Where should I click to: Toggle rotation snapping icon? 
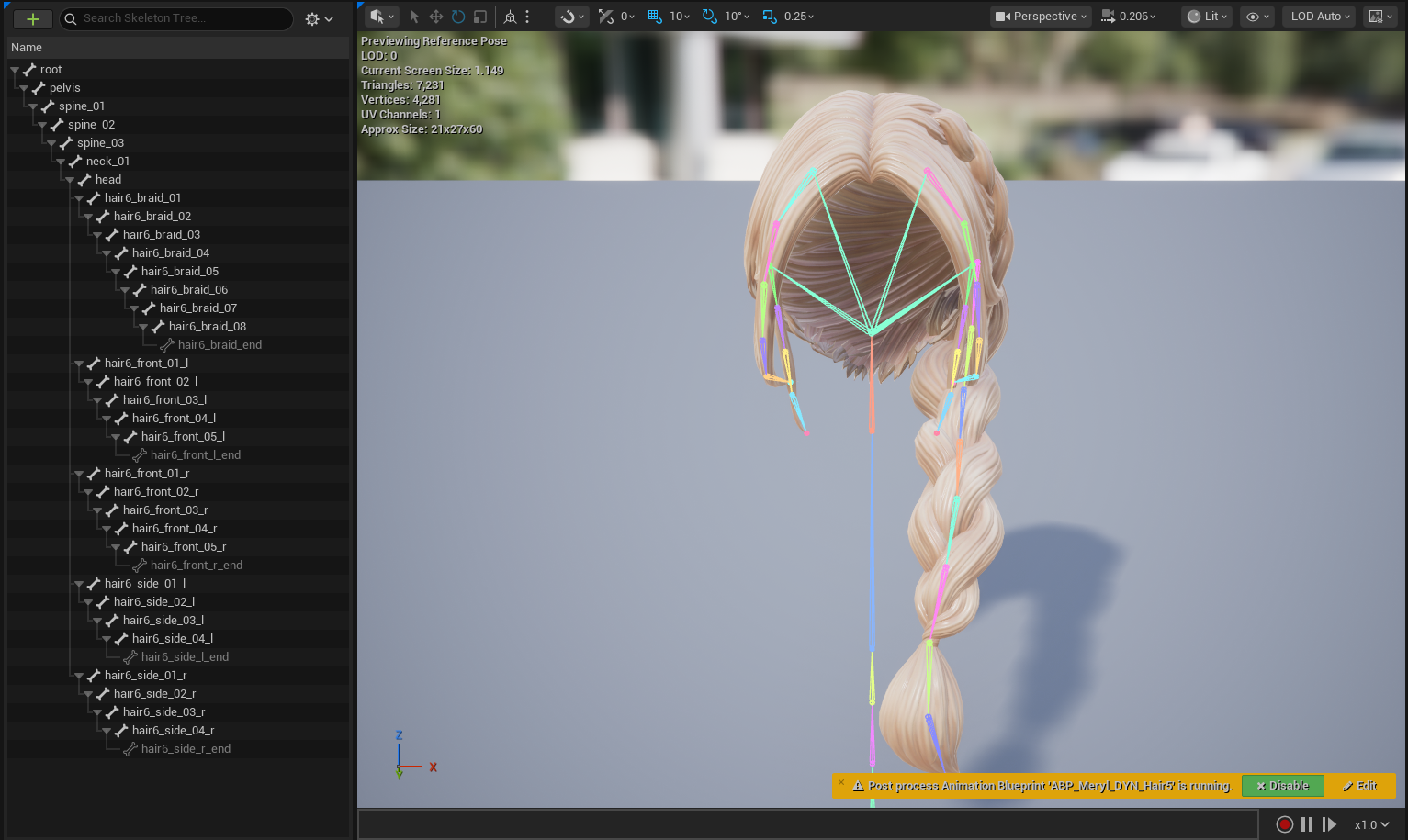pyautogui.click(x=710, y=17)
